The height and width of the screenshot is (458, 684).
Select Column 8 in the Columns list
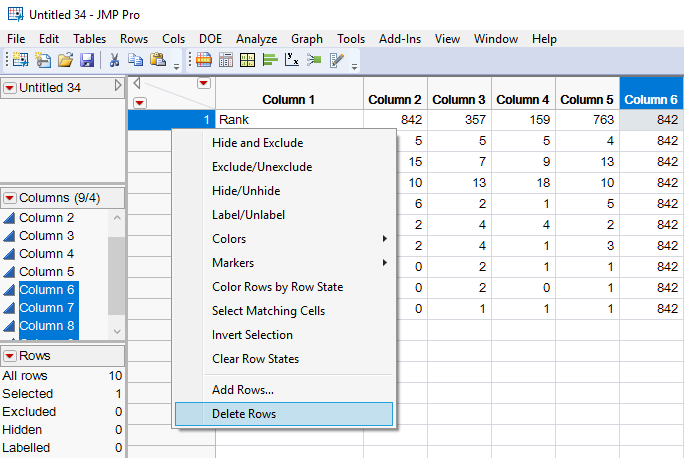point(47,326)
